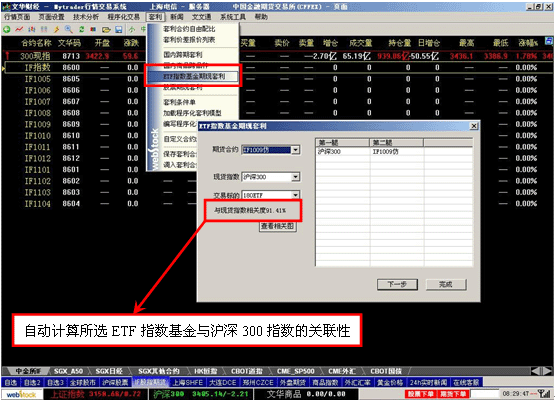Open the 大连DCE bottom tab
The height and width of the screenshot is (400, 555).
223,382
